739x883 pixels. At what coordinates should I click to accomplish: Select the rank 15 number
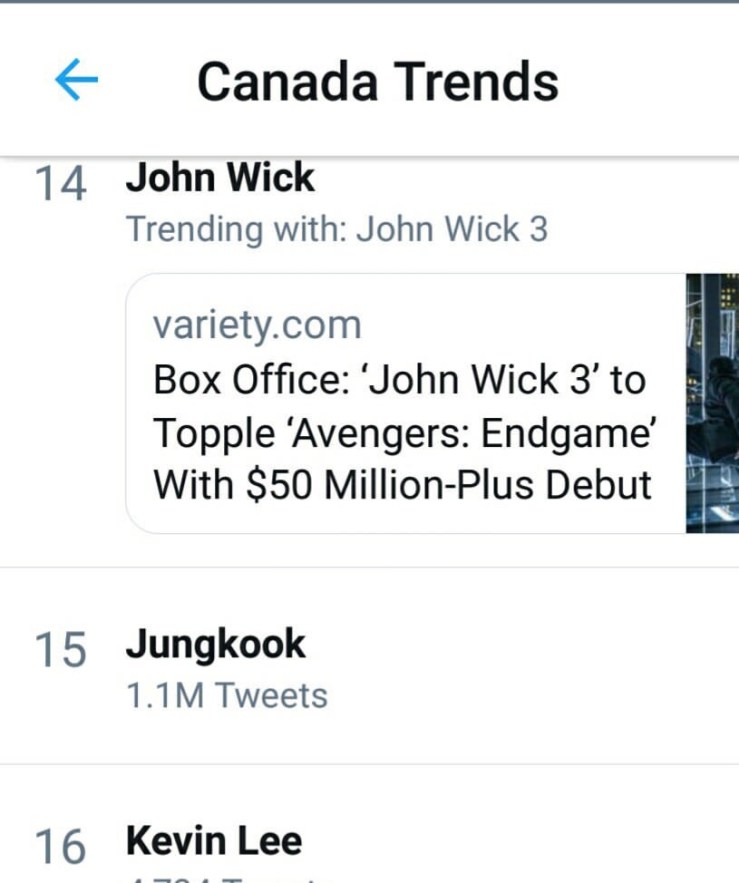(x=60, y=650)
